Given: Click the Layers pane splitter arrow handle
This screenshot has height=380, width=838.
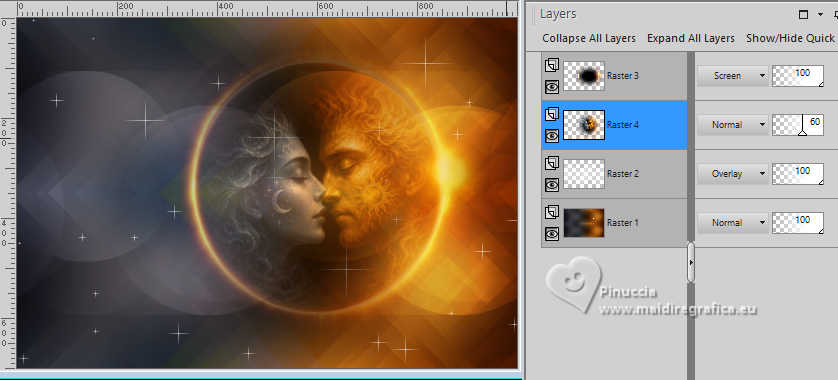Looking at the screenshot, I should (690, 263).
